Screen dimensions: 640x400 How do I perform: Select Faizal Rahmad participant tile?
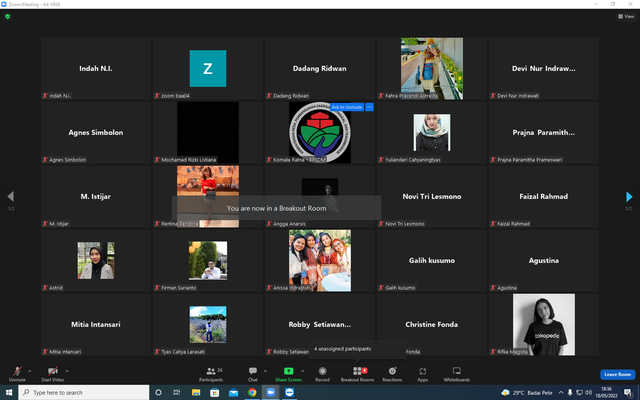(x=544, y=197)
